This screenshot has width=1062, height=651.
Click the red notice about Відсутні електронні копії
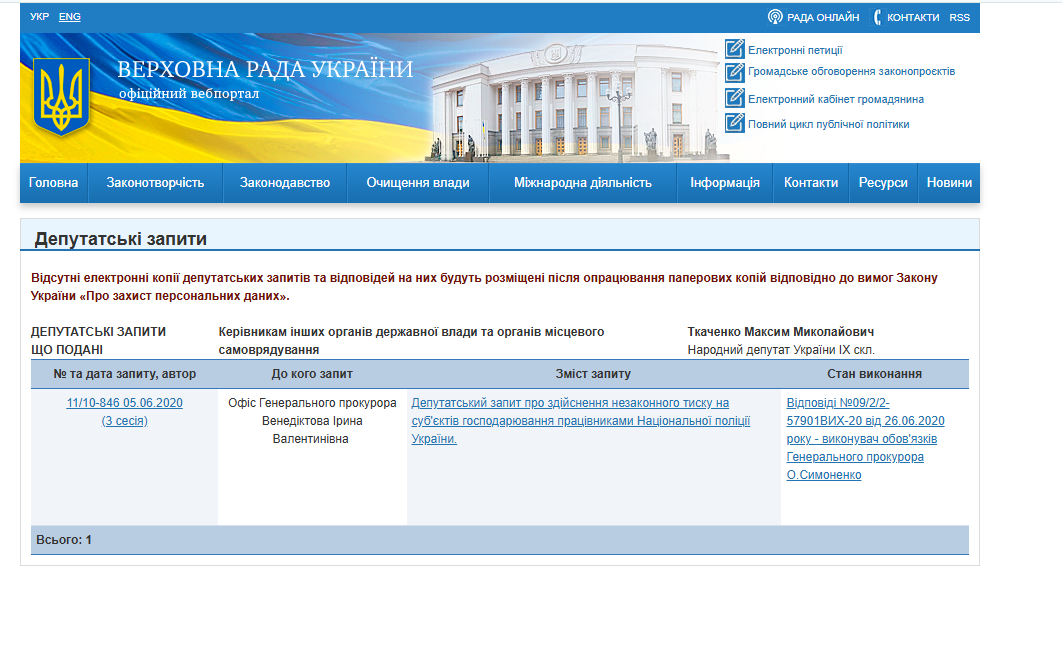(484, 287)
